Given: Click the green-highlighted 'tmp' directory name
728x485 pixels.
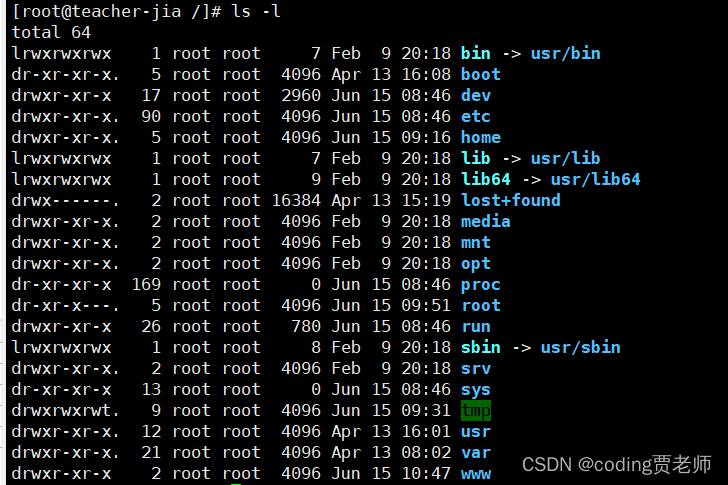Looking at the screenshot, I should 475,411.
